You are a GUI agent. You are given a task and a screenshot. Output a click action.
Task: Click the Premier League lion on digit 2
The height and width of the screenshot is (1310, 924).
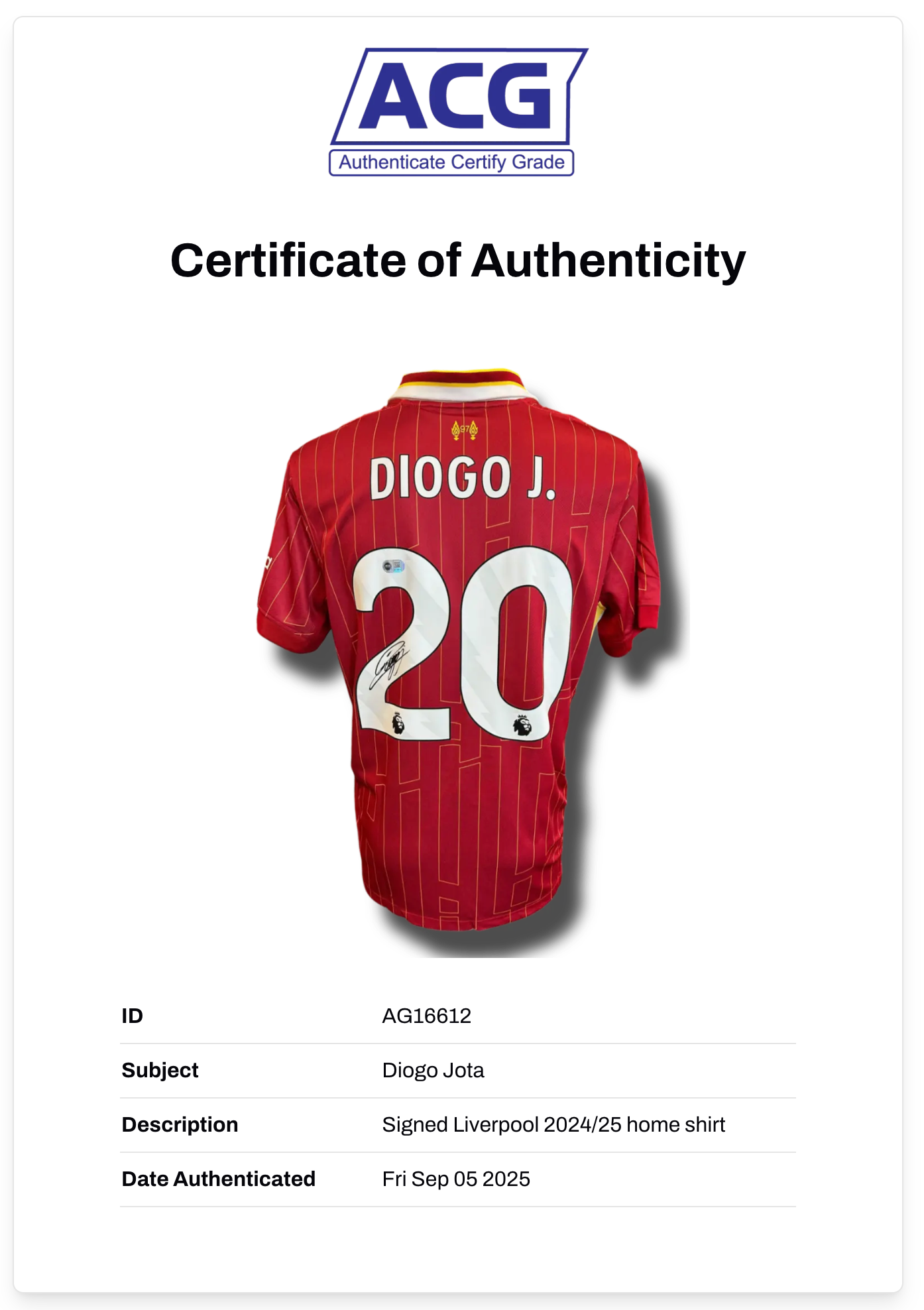coord(398,722)
